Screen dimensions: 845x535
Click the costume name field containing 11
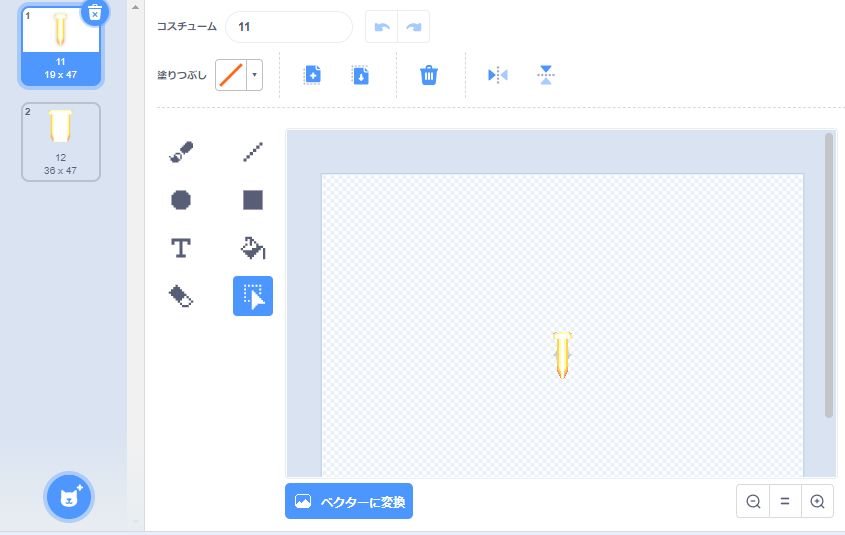[x=289, y=27]
